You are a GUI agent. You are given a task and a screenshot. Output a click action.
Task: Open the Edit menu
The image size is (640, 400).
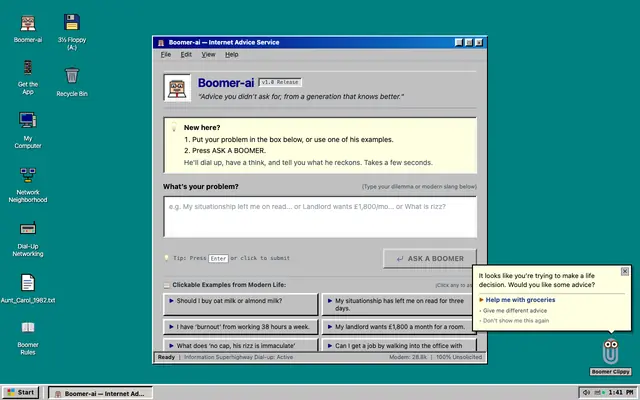click(186, 55)
